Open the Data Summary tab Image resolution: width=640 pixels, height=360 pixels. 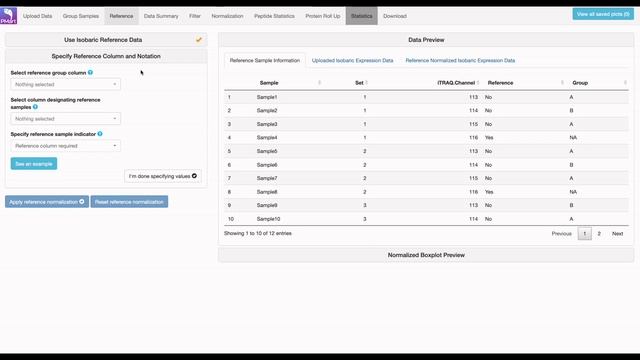pyautogui.click(x=161, y=16)
